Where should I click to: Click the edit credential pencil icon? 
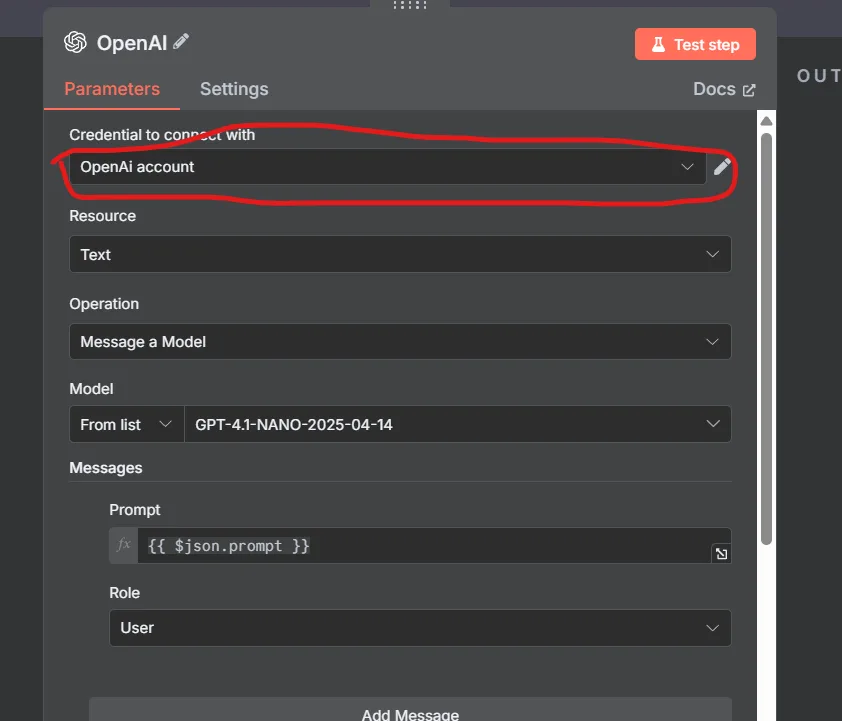(722, 166)
